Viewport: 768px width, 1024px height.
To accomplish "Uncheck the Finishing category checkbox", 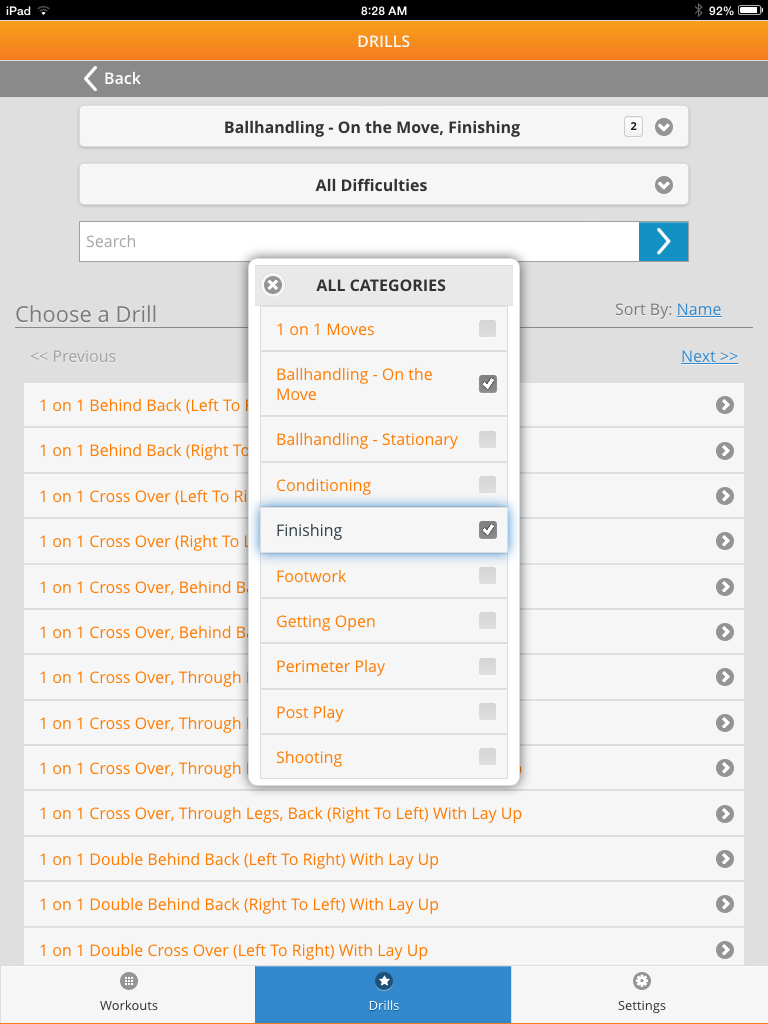I will [x=487, y=530].
